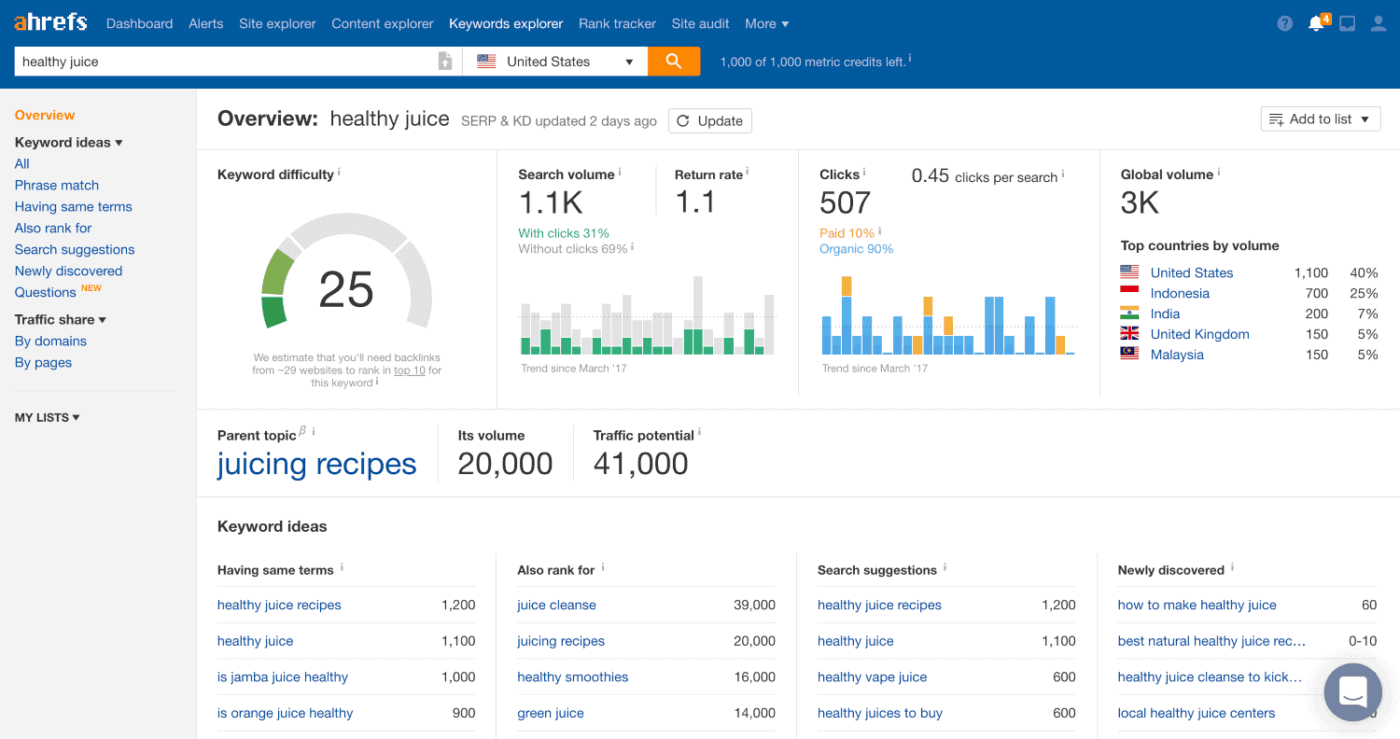Open the Intercom chat bubble
The width and height of the screenshot is (1400, 739).
click(1352, 692)
